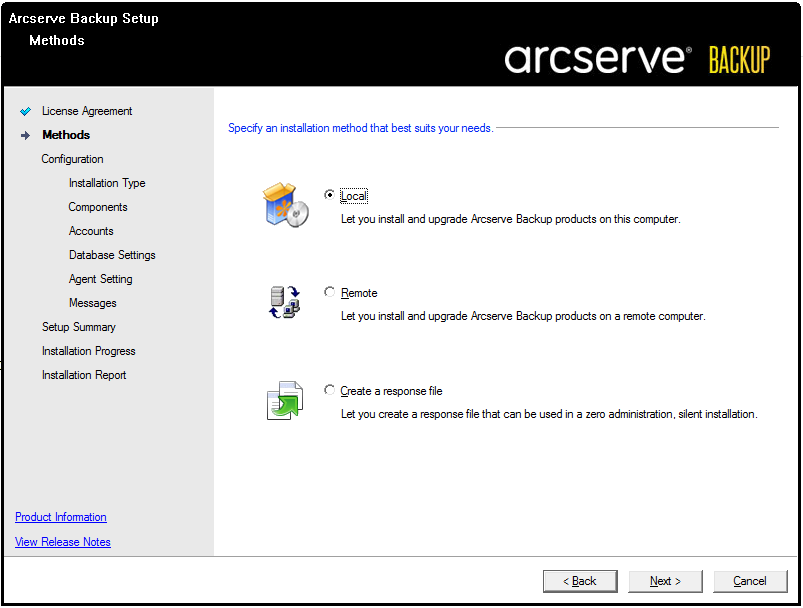Screen dimensions: 803x608
Task: Click the Remote install server icon
Action: [285, 302]
